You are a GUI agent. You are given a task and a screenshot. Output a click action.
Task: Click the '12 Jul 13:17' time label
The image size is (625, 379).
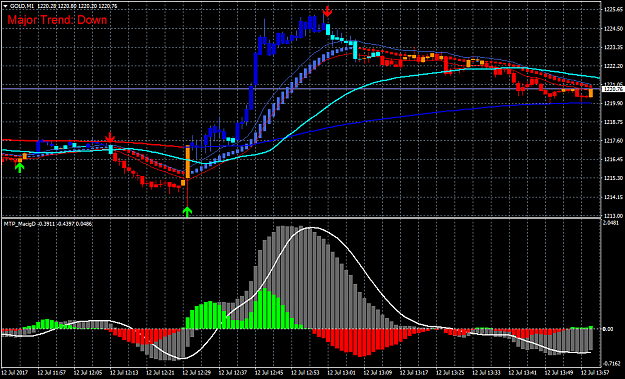414,373
